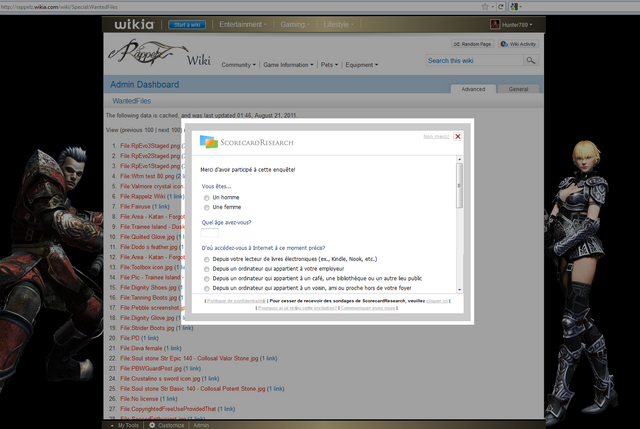Open File:Deva female link

[141, 348]
